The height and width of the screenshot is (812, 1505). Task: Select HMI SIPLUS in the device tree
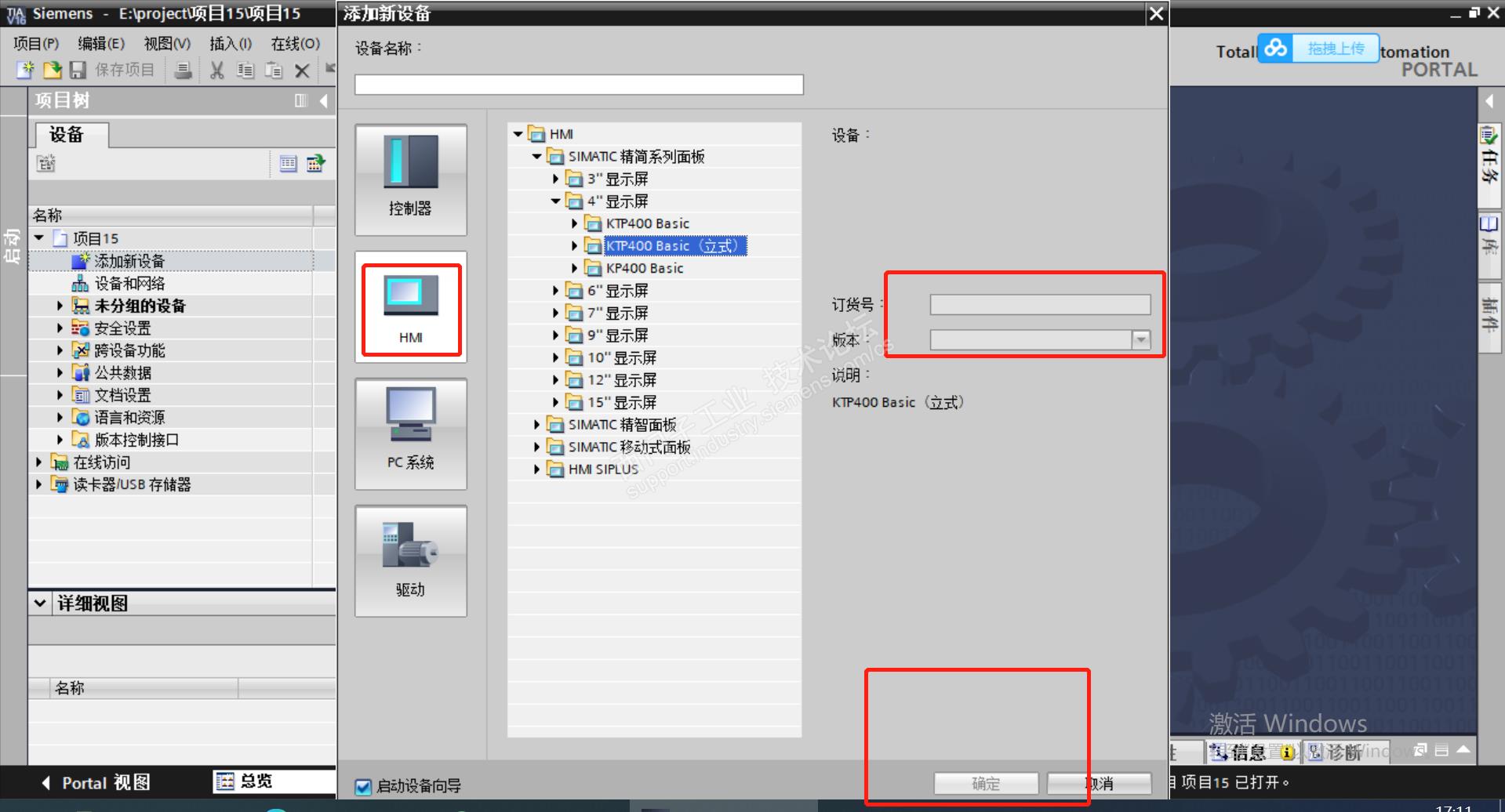click(x=603, y=469)
